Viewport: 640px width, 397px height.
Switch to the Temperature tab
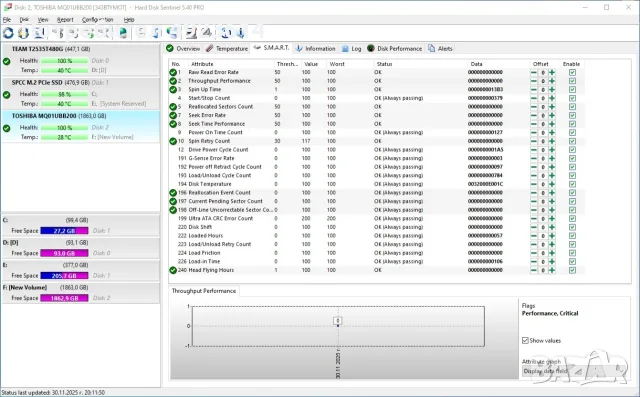pos(227,49)
